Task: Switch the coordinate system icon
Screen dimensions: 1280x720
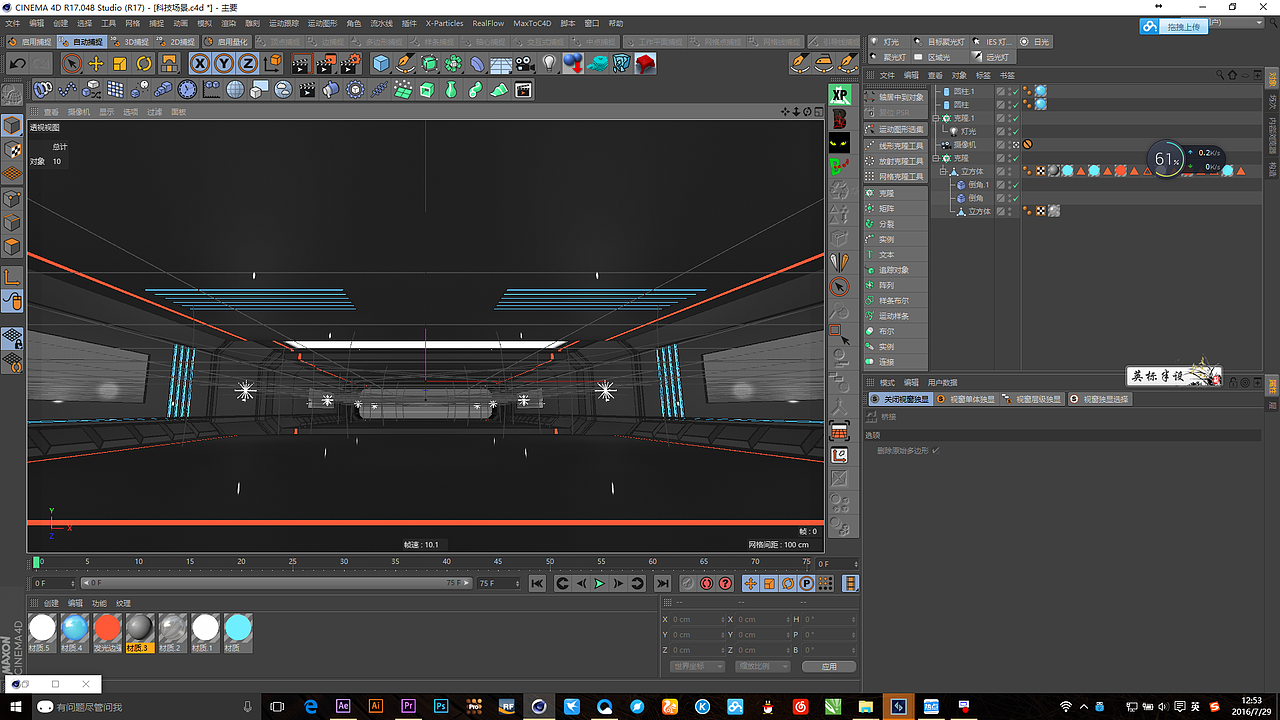Action: [x=273, y=64]
